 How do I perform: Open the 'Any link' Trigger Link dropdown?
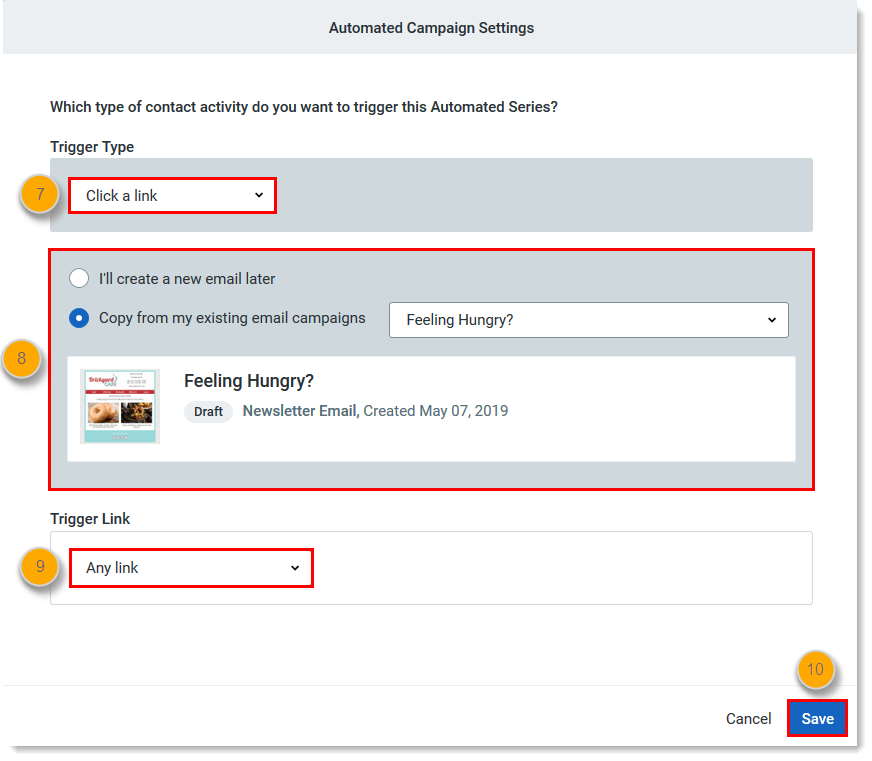tap(190, 567)
